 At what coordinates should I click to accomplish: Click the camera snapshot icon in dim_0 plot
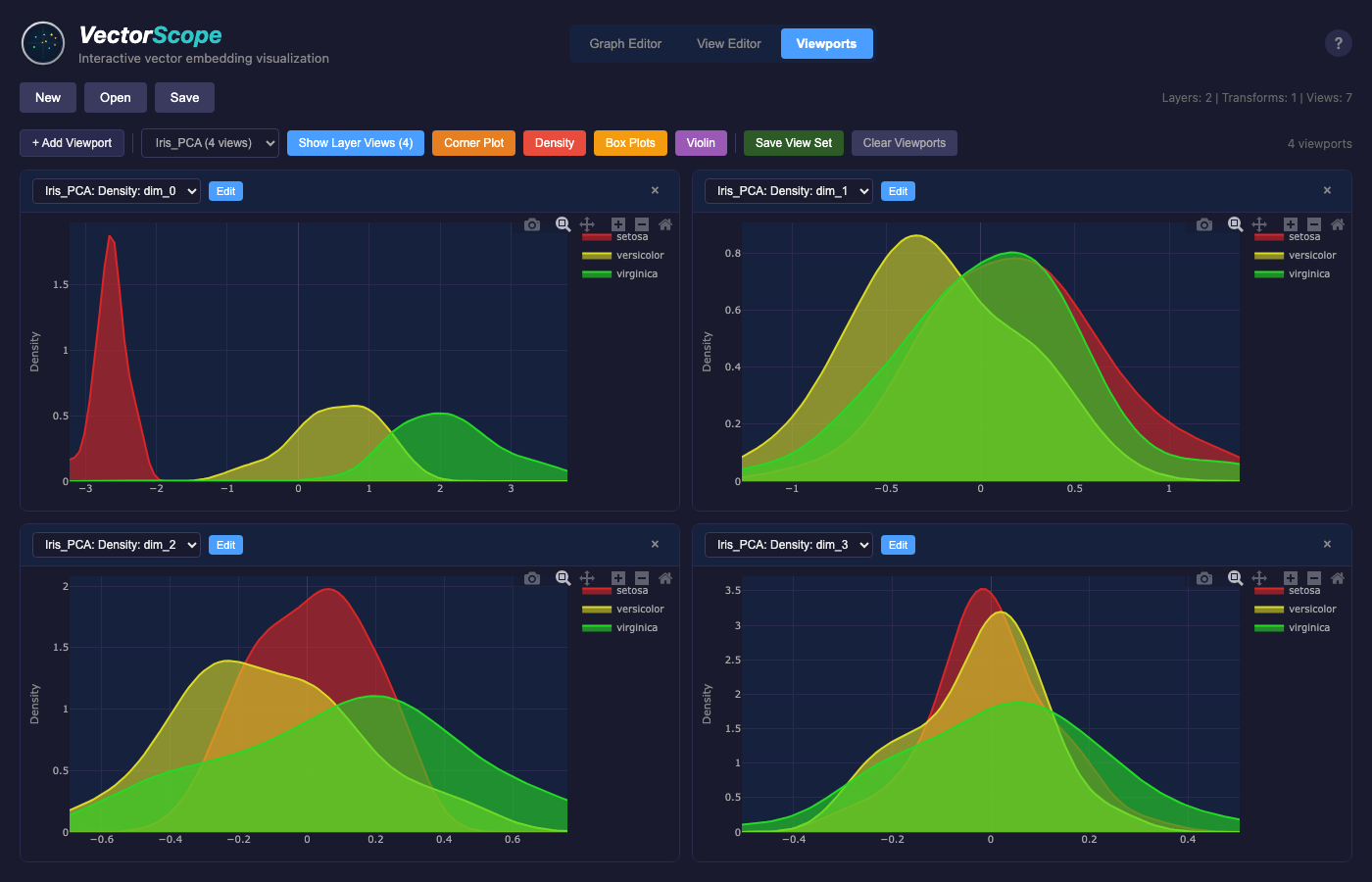[x=532, y=224]
